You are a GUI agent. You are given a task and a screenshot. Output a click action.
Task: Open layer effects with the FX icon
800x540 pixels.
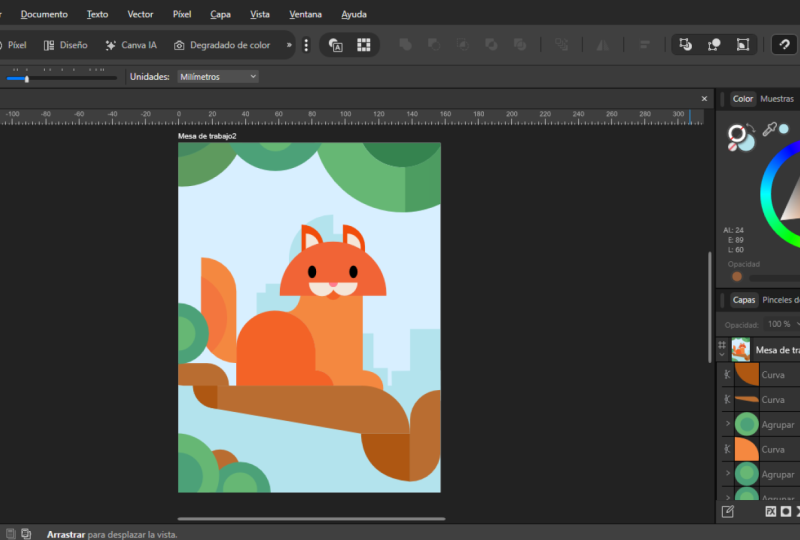coord(770,511)
